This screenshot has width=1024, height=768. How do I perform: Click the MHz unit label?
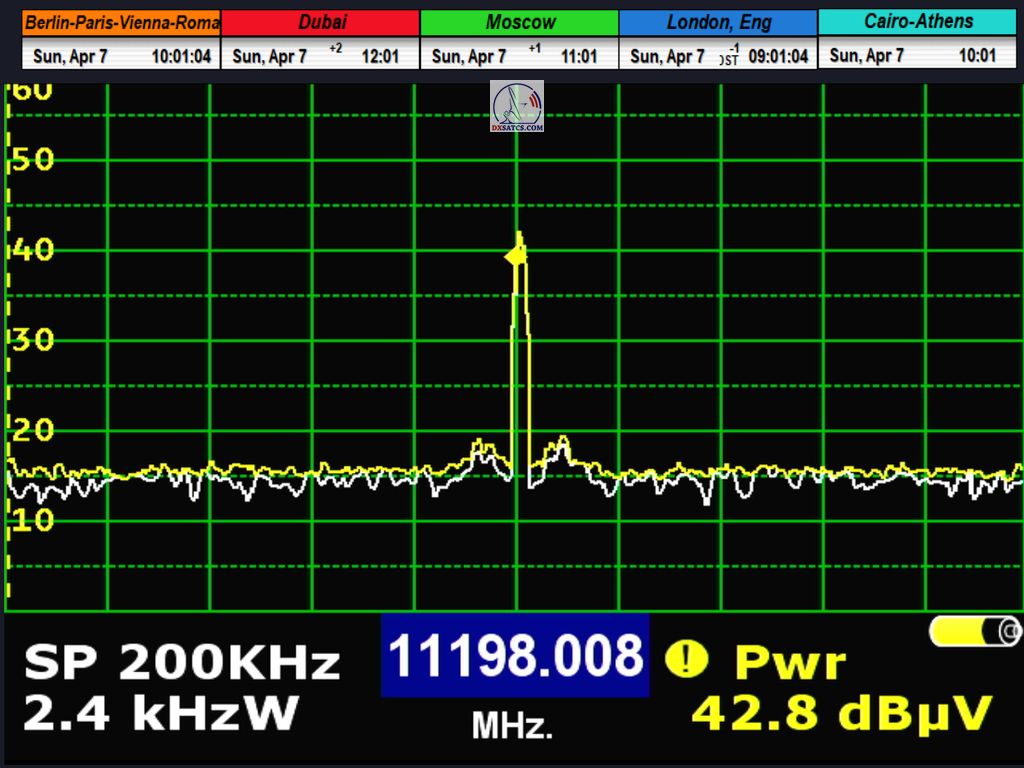click(x=512, y=727)
